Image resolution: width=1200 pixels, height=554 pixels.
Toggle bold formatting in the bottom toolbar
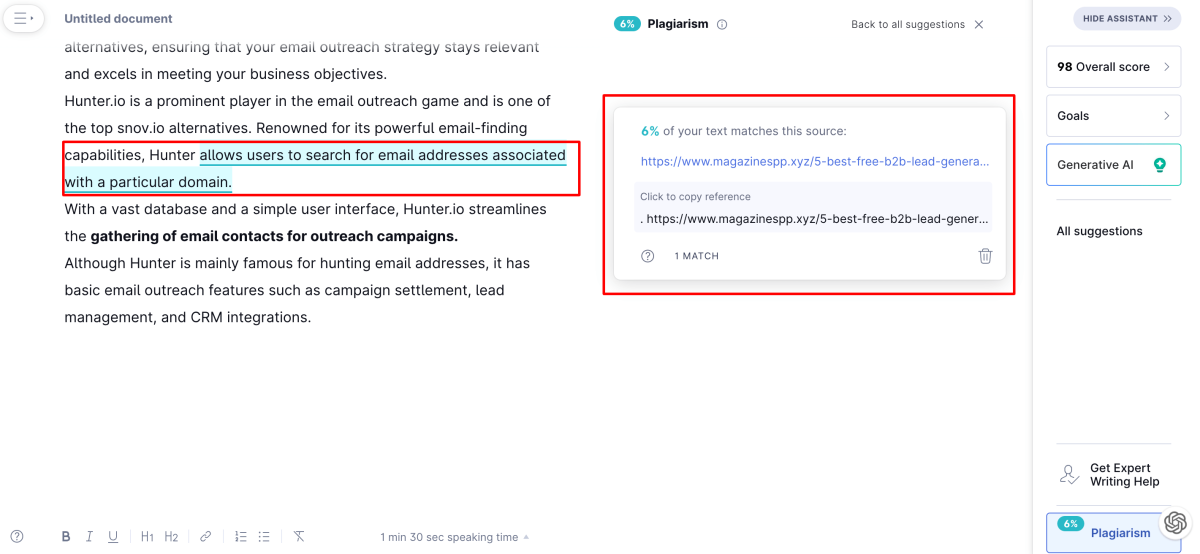click(66, 537)
